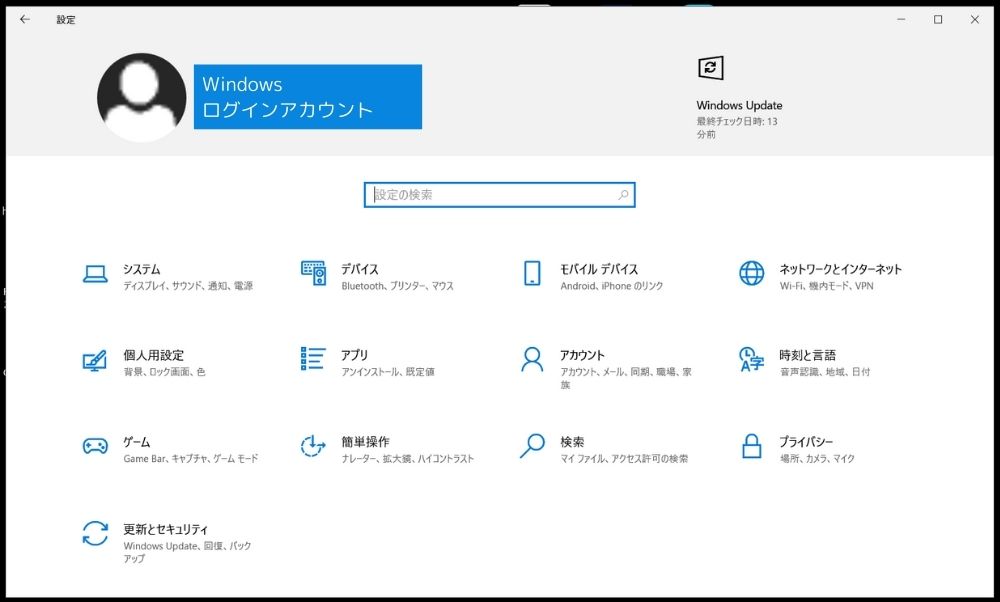Click the Wi-Fi、機内モード、VPN description
Image resolution: width=1000 pixels, height=602 pixels.
tap(827, 286)
